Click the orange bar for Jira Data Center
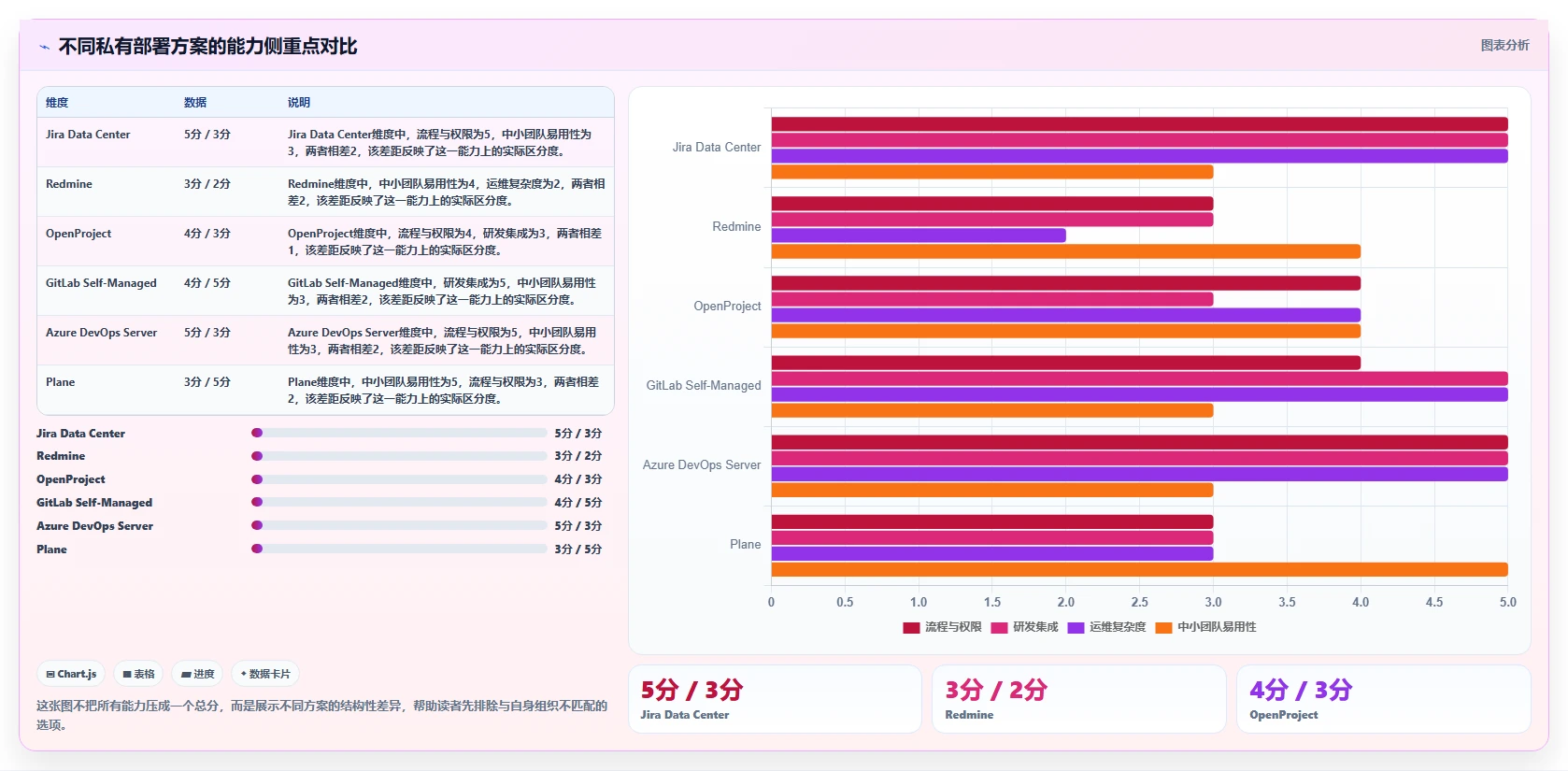This screenshot has height=771, width=1568. [992, 172]
